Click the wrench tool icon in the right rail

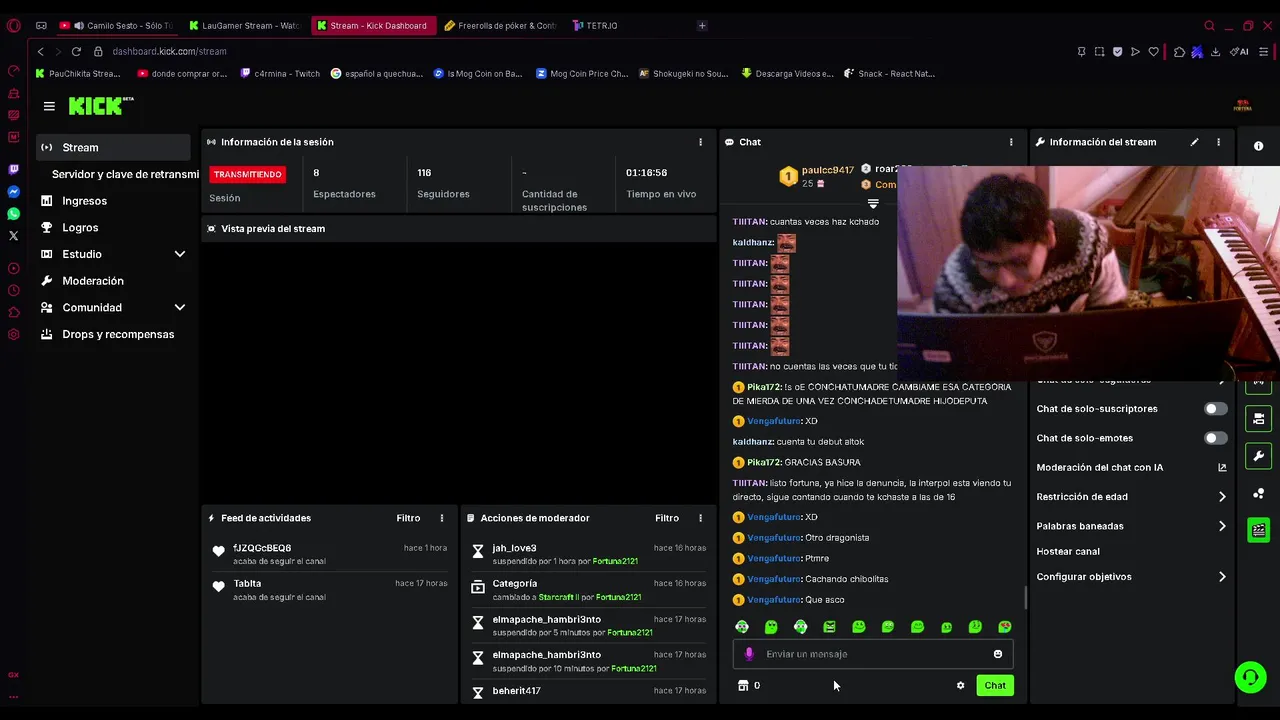pos(1258,456)
